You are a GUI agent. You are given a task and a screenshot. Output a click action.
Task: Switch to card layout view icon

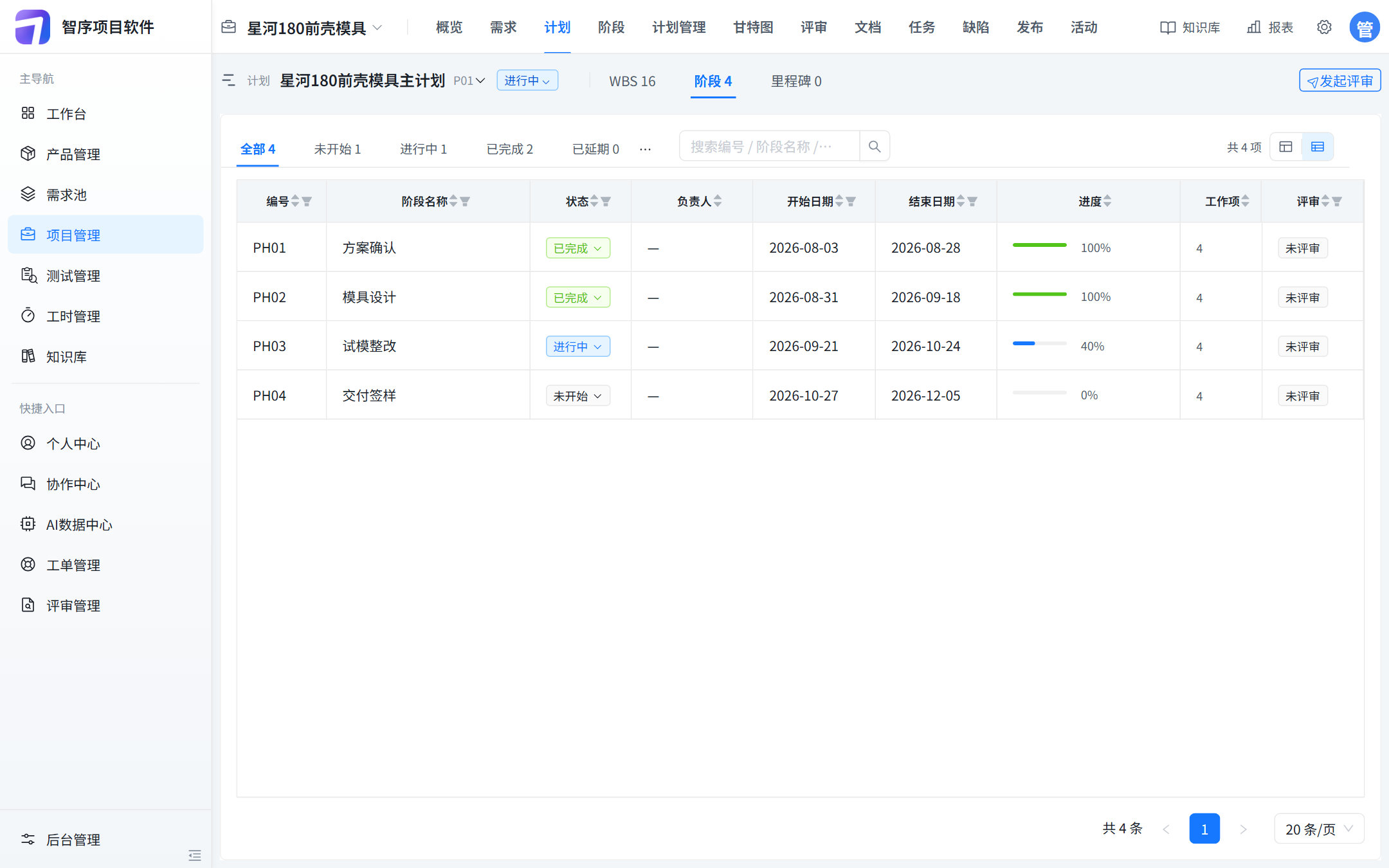1286,147
